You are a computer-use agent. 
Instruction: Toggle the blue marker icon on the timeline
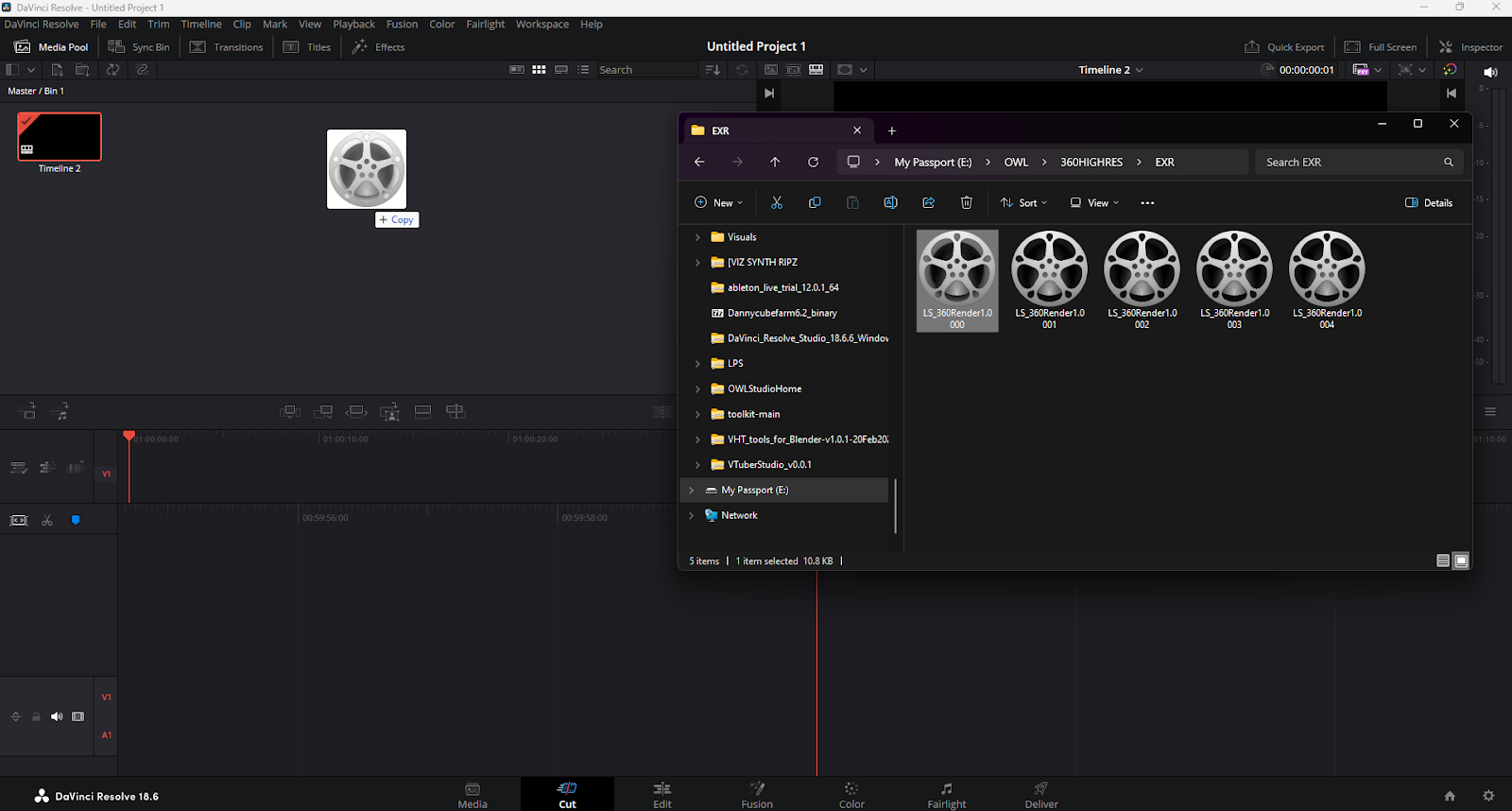(76, 521)
